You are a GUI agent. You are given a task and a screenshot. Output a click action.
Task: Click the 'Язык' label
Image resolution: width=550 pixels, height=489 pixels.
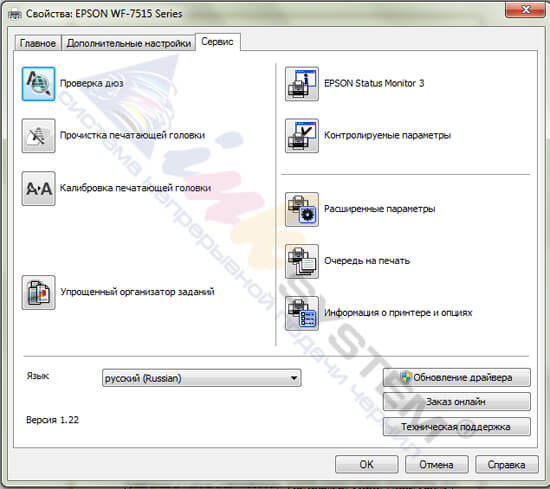coord(38,376)
